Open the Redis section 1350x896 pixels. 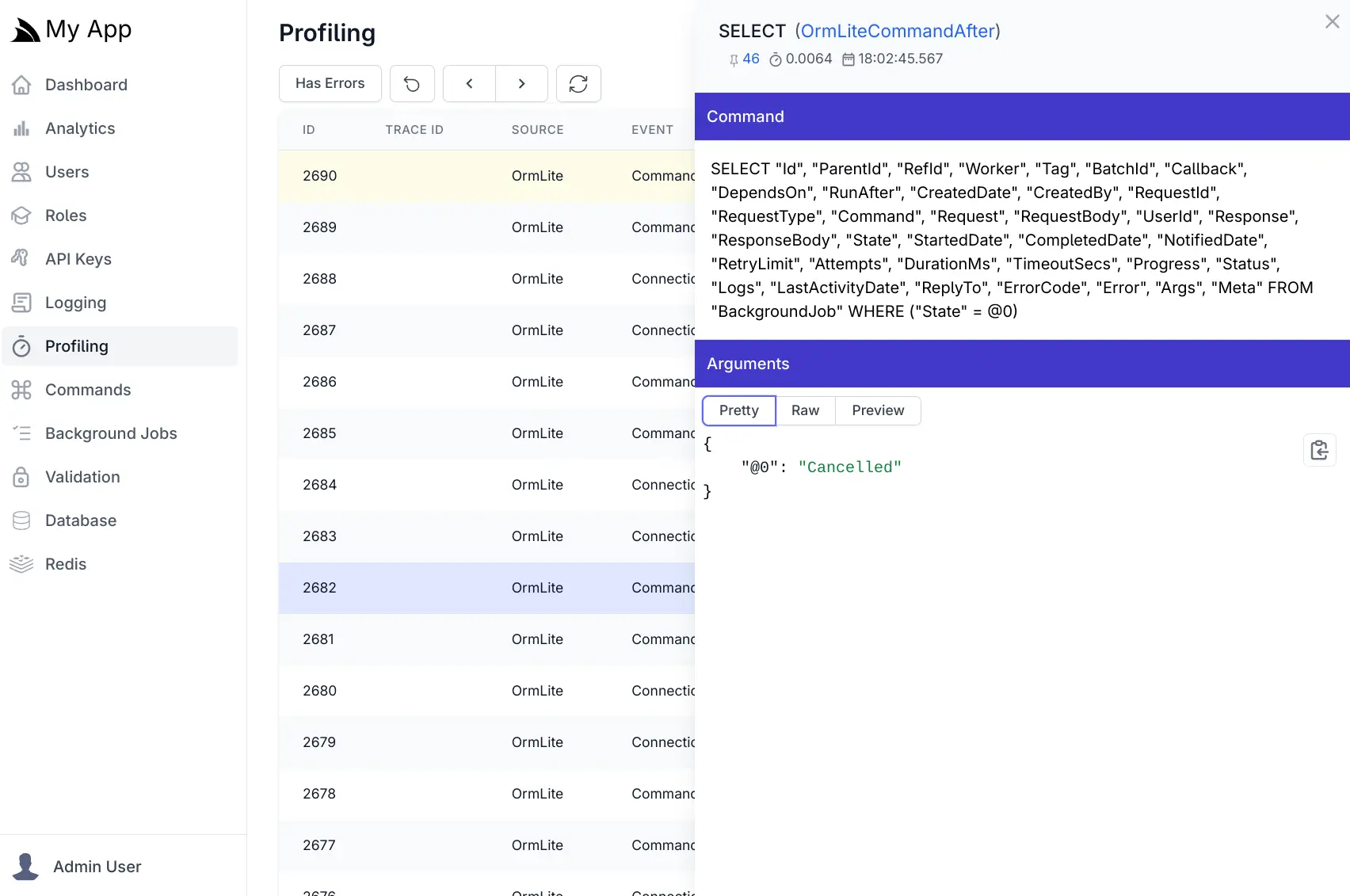65,564
